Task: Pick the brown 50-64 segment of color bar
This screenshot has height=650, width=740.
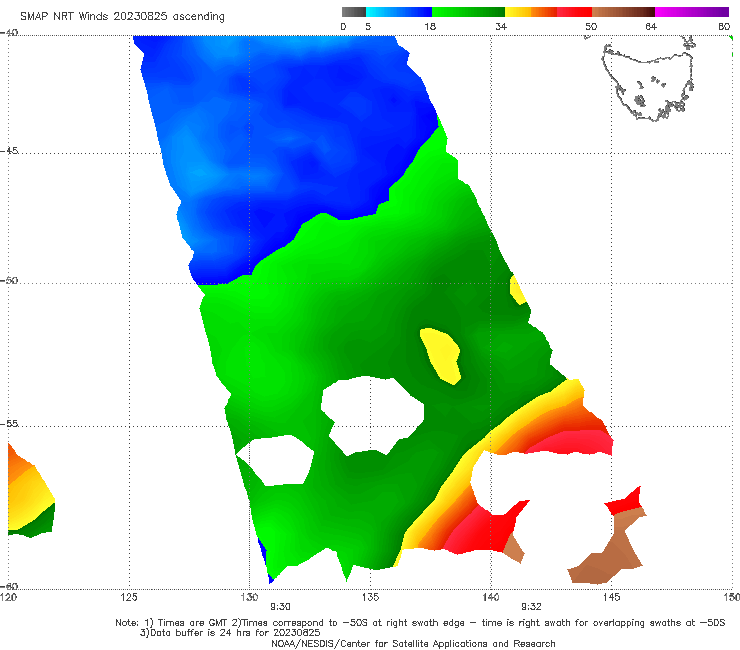Action: tap(623, 12)
